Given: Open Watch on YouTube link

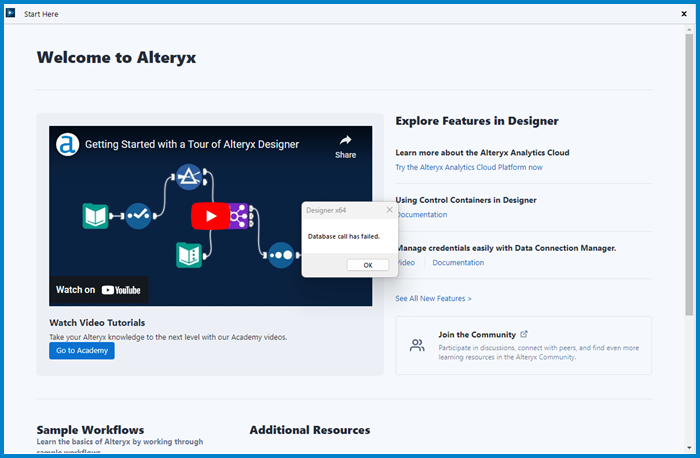Looking at the screenshot, I should (98, 290).
